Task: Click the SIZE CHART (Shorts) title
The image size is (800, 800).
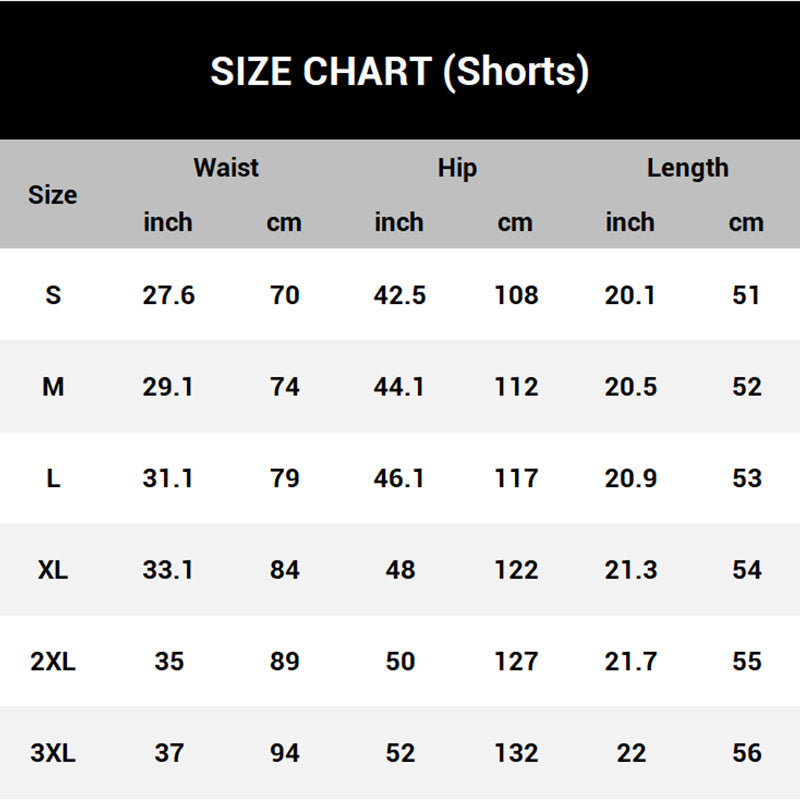Action: coord(399,72)
